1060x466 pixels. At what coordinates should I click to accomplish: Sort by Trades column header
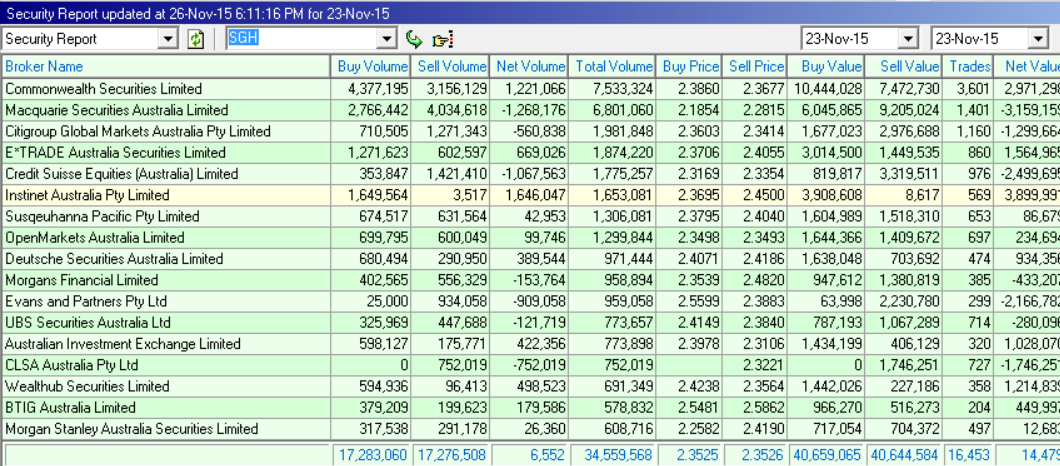[968, 66]
